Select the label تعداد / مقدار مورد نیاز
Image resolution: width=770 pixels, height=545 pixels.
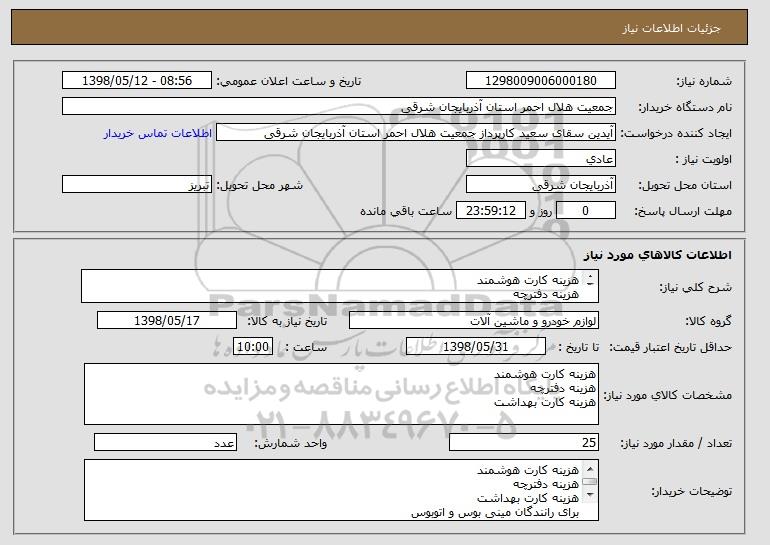click(676, 443)
